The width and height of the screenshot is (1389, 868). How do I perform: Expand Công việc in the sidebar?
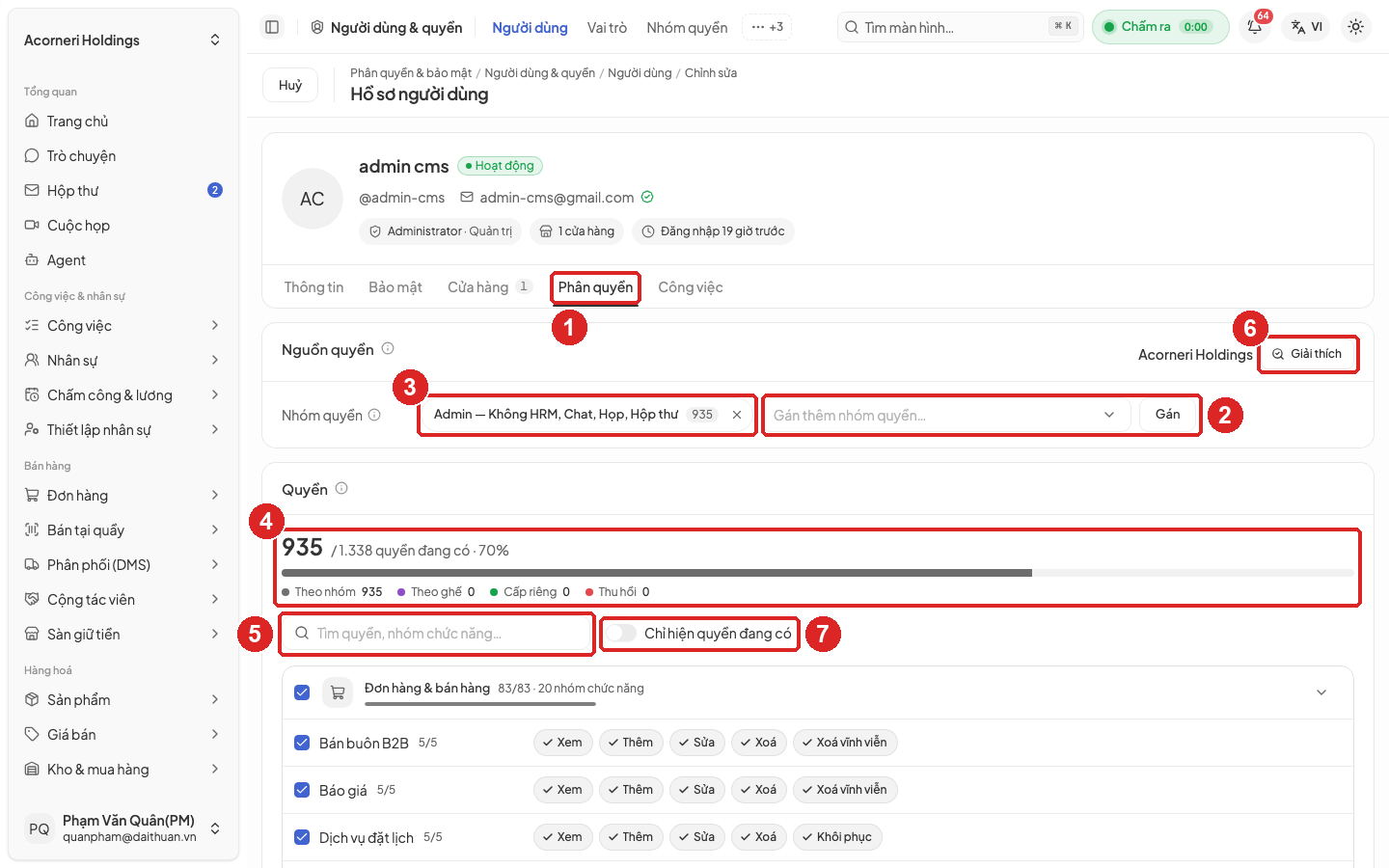tap(123, 326)
